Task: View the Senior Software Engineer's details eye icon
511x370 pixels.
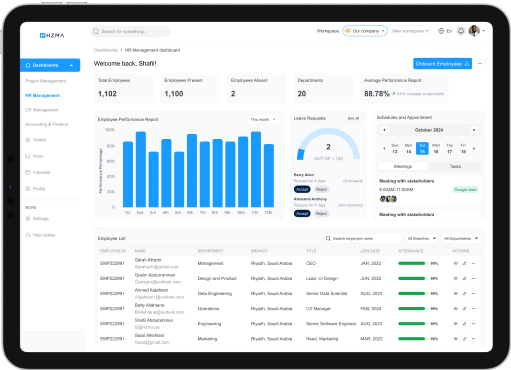Action: [456, 324]
